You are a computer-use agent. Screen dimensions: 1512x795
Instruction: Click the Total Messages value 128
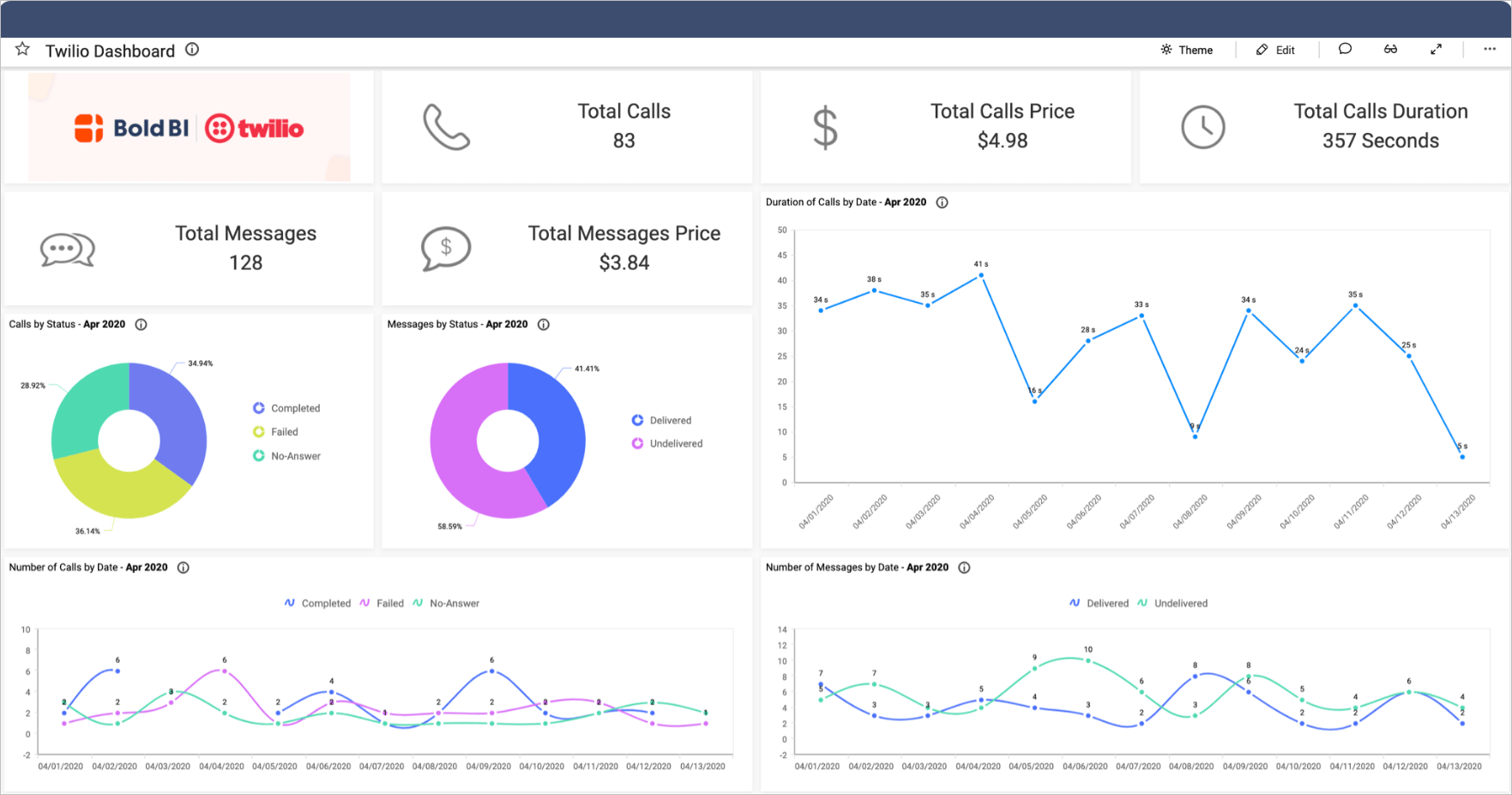[246, 262]
